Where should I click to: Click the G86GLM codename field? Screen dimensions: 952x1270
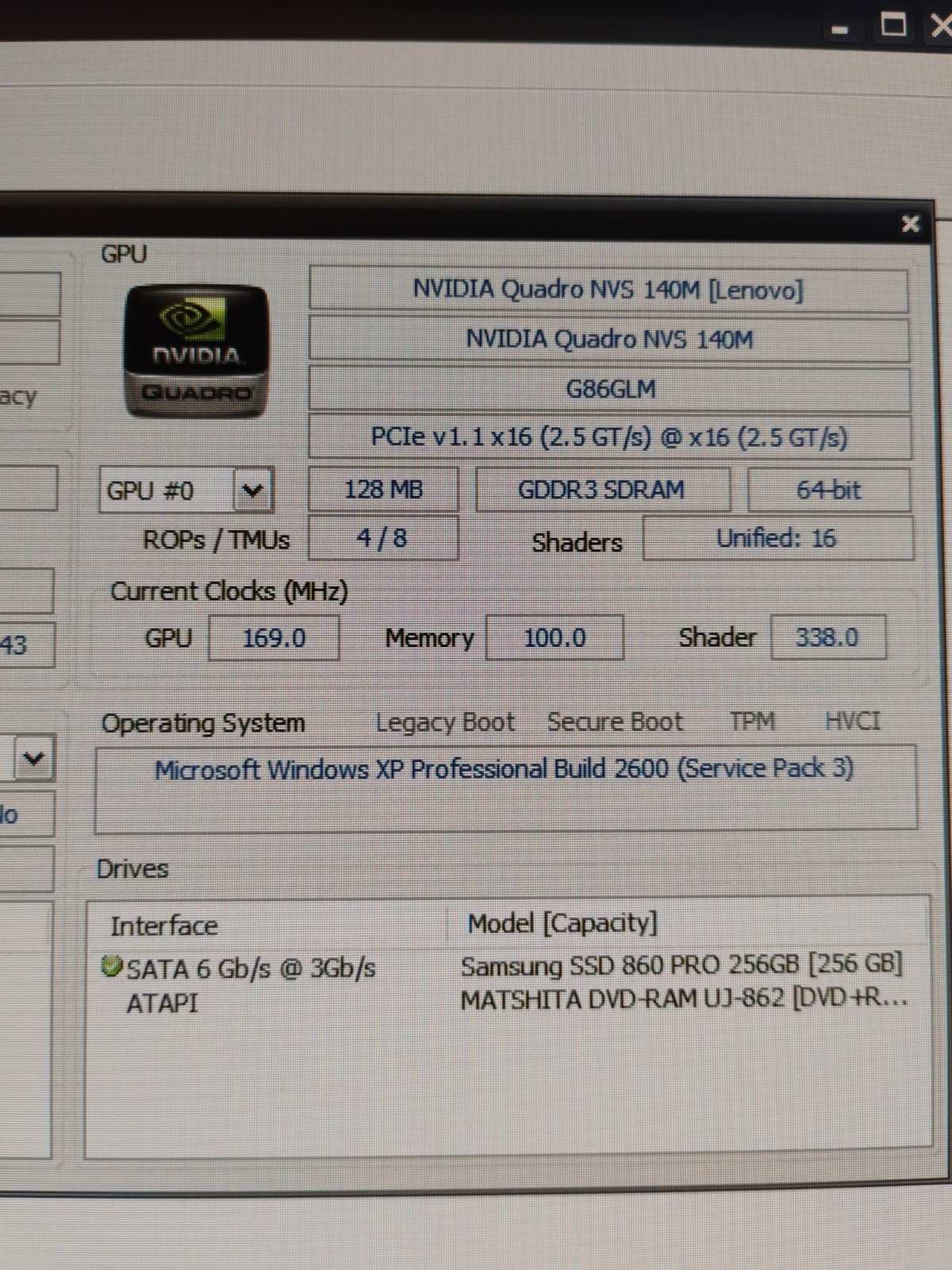609,389
